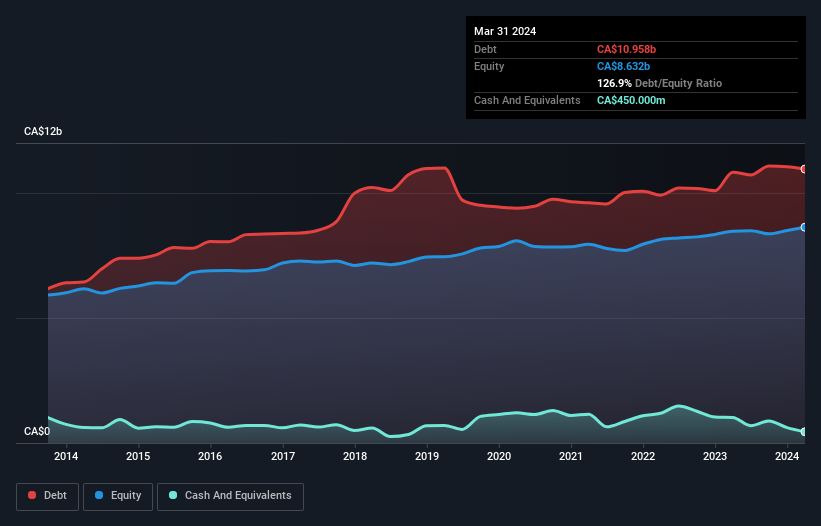Viewport: 821px width, 526px height.
Task: Toggle the Cash And Equivalents legend button
Action: [230, 496]
